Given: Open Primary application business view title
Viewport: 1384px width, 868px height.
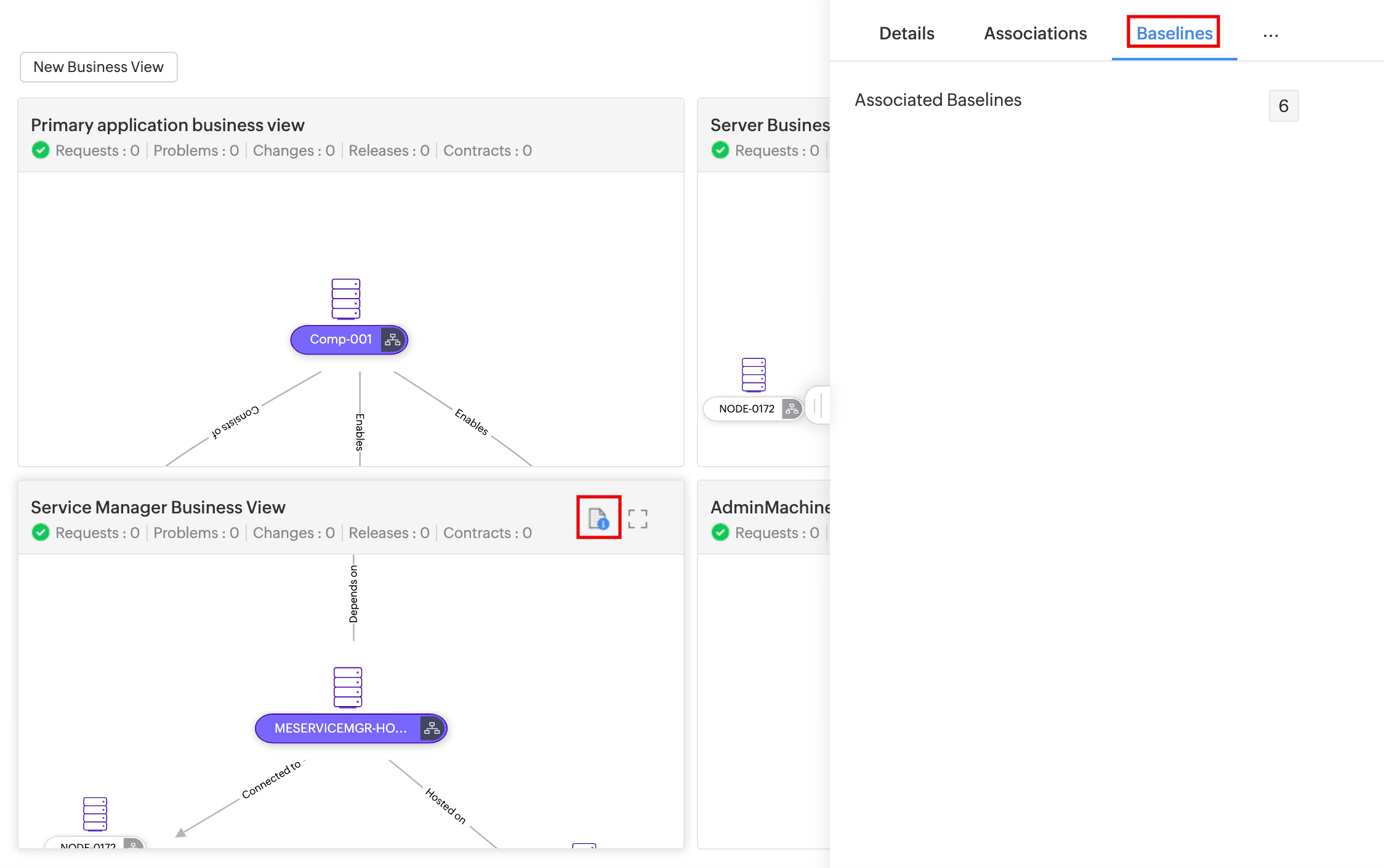Looking at the screenshot, I should (x=167, y=125).
